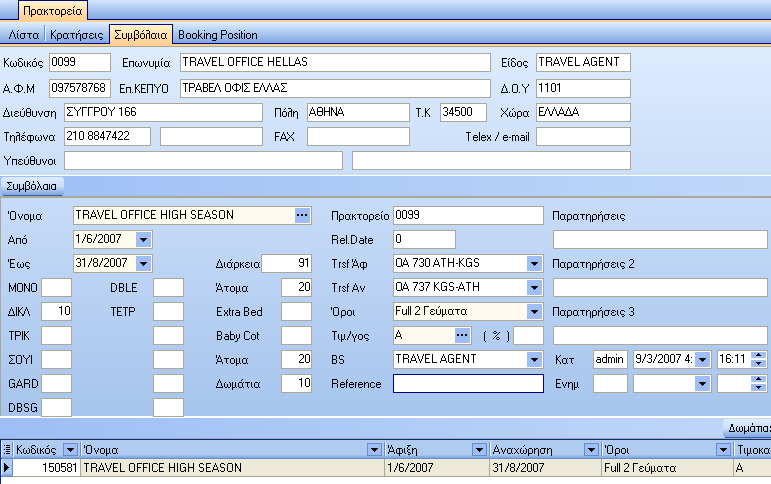Image resolution: width=771 pixels, height=484 pixels.
Task: Click the grid selector icon in header corner
Action: tap(7, 450)
